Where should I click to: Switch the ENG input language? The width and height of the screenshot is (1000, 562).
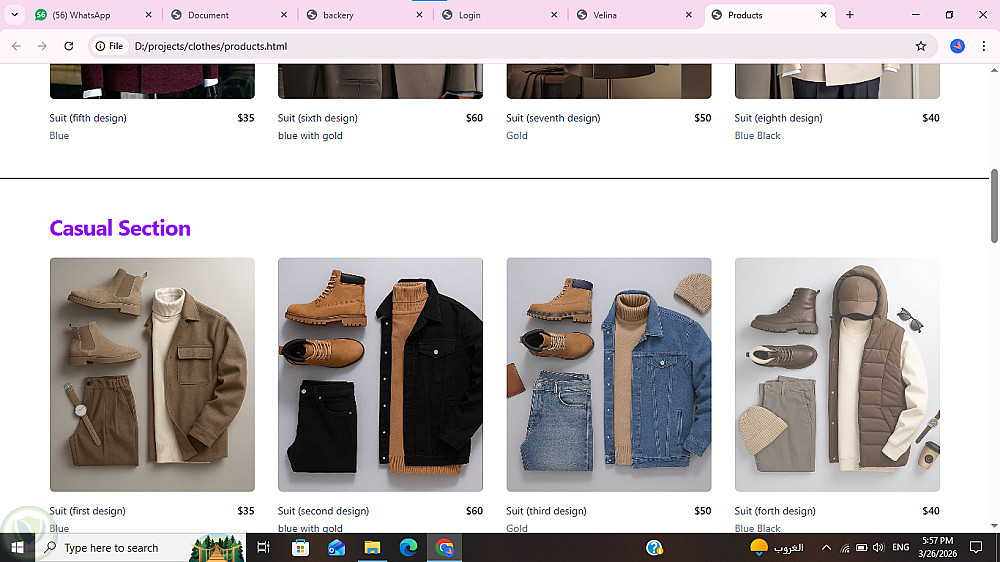[x=901, y=547]
